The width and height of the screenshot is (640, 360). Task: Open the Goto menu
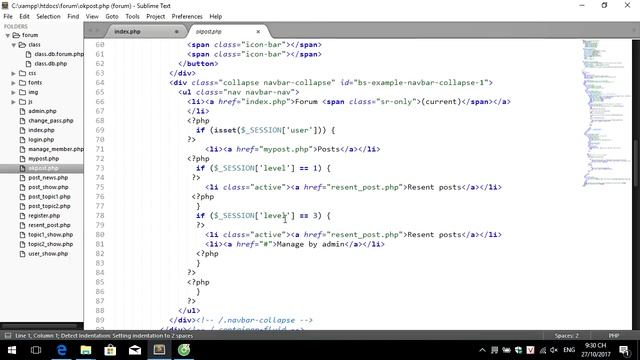pyautogui.click(x=111, y=16)
